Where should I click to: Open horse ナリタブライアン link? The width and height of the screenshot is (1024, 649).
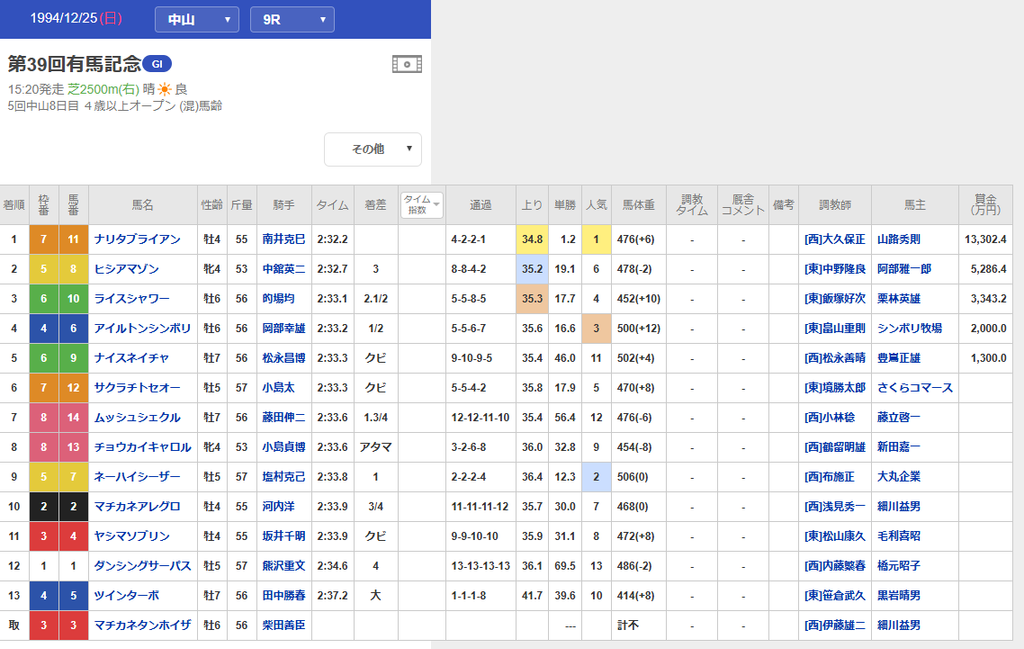pyautogui.click(x=137, y=239)
